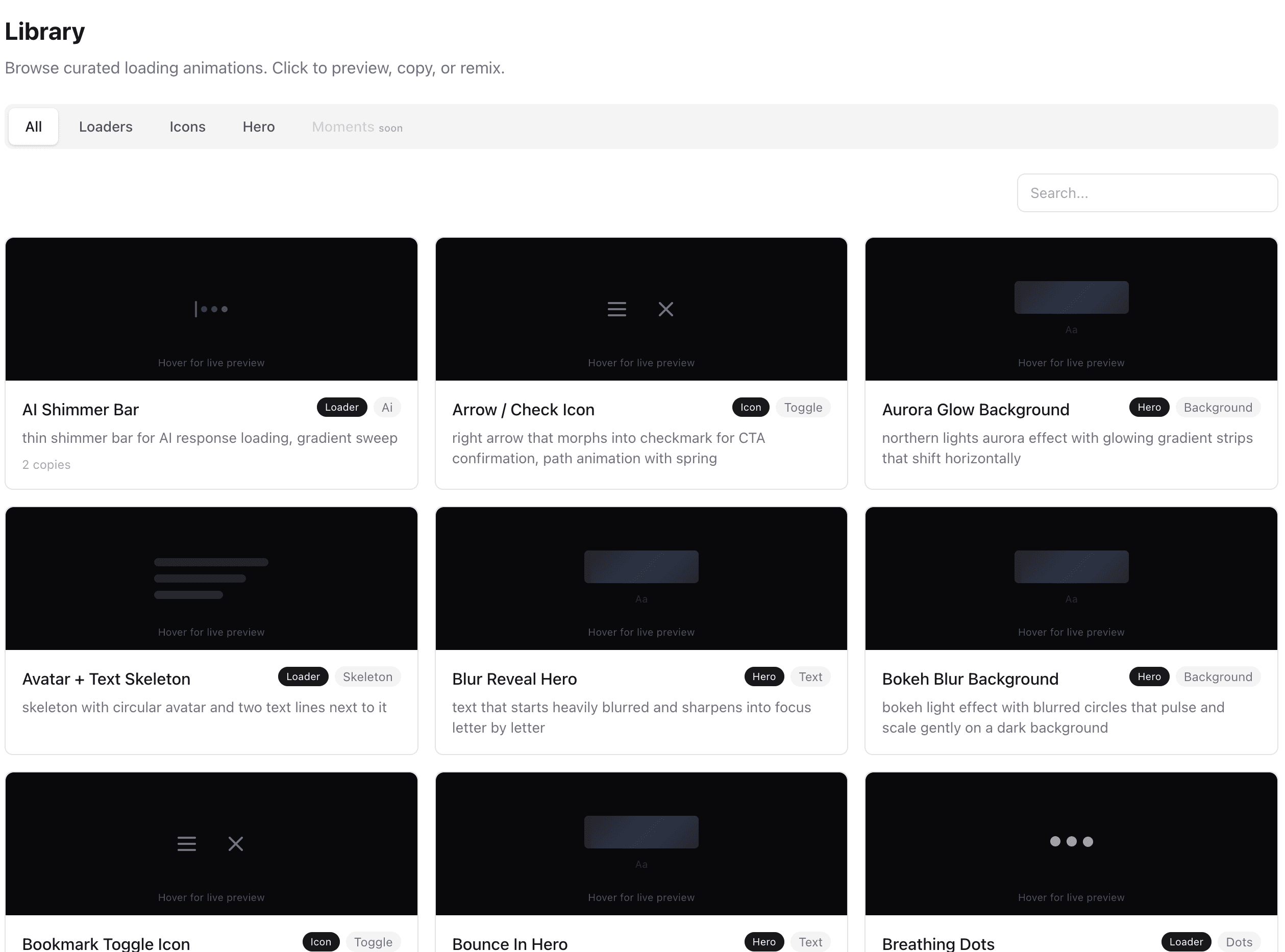Click the Bounce In Hero title
Screen dimensions: 1285x952
pos(510,944)
